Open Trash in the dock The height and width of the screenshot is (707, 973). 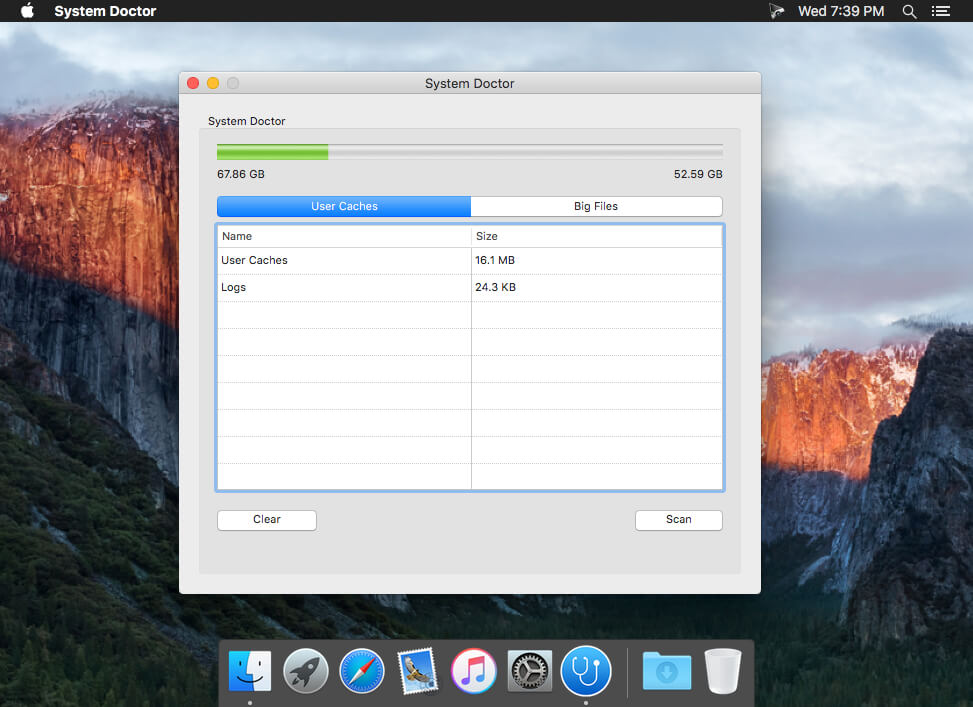pyautogui.click(x=722, y=671)
